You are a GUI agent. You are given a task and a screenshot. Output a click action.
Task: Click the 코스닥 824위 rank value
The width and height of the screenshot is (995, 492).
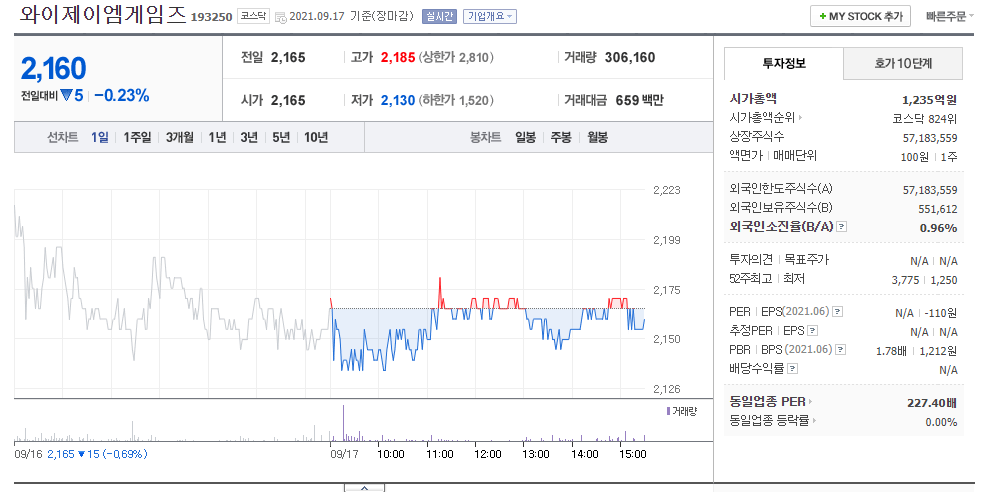coord(925,119)
